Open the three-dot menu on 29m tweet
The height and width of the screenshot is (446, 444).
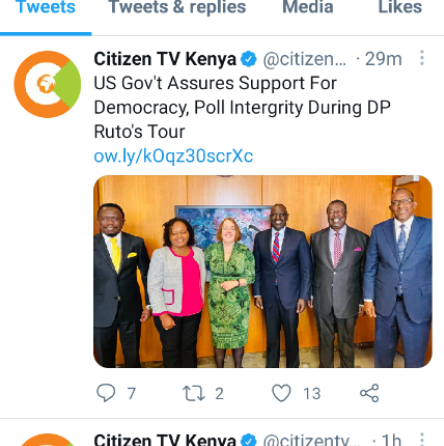point(422,58)
